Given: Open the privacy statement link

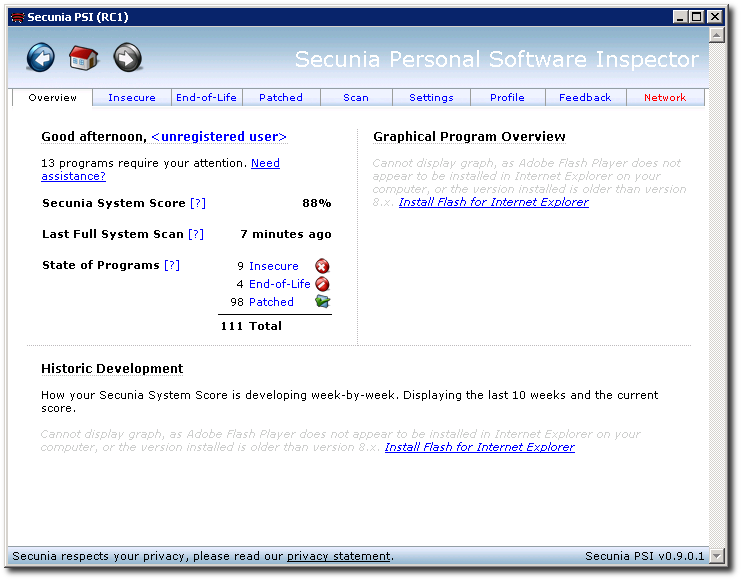Looking at the screenshot, I should 338,556.
